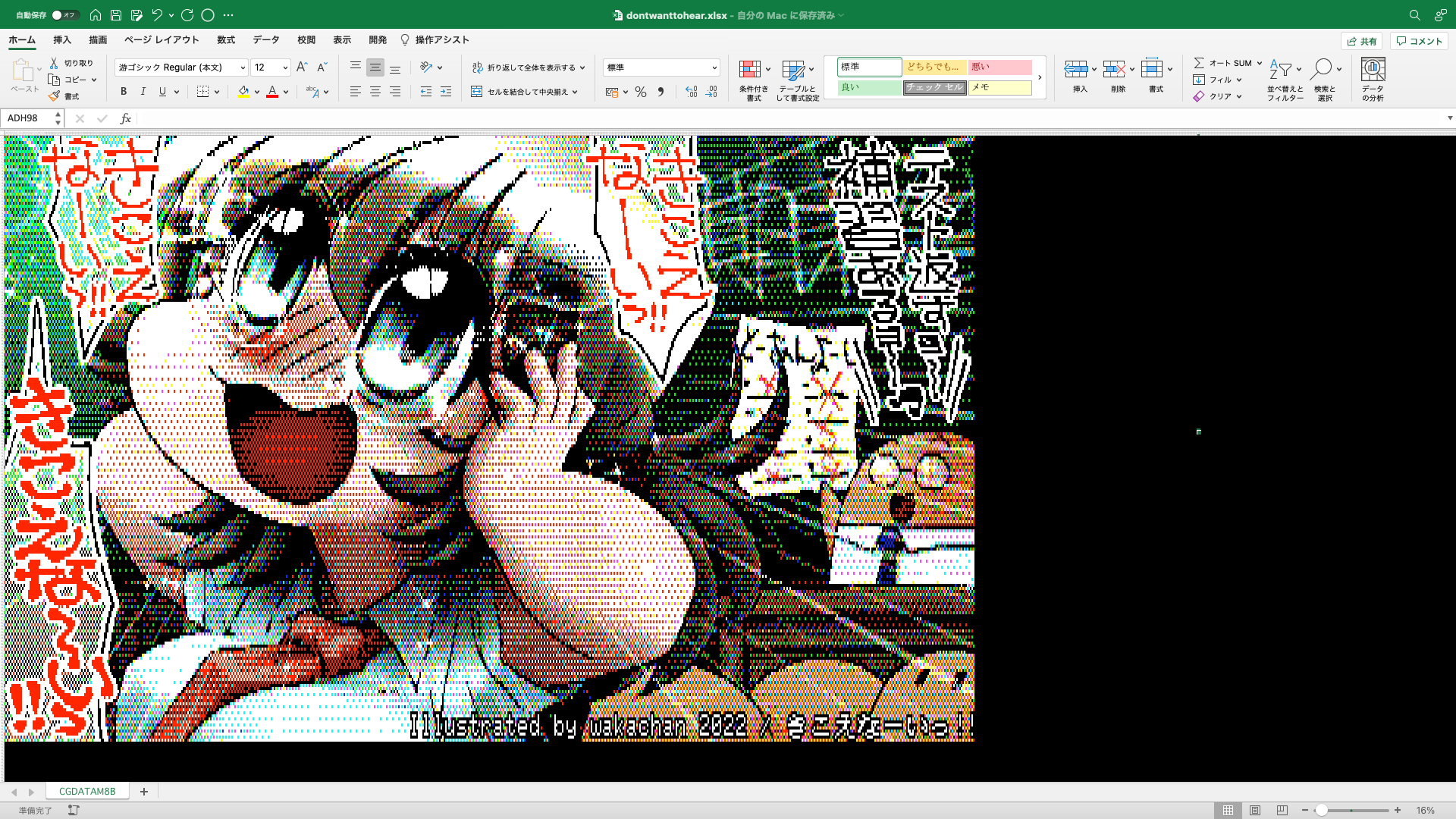Click the Tell Me (操作アシスト) box
1456x819 pixels.
pyautogui.click(x=435, y=40)
